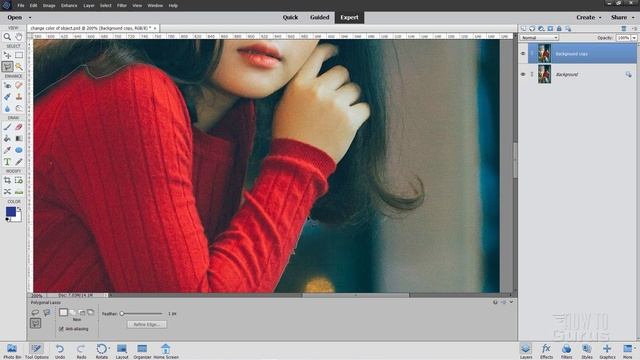Image resolution: width=640 pixels, height=360 pixels.
Task: Select the Spot Healing Brush tool
Action: point(19,85)
